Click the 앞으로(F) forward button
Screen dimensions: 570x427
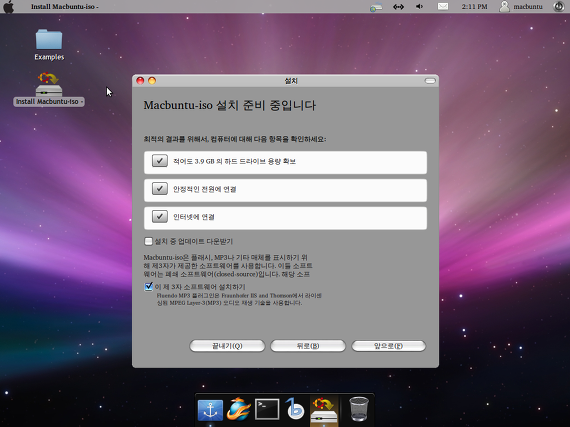pyautogui.click(x=389, y=346)
